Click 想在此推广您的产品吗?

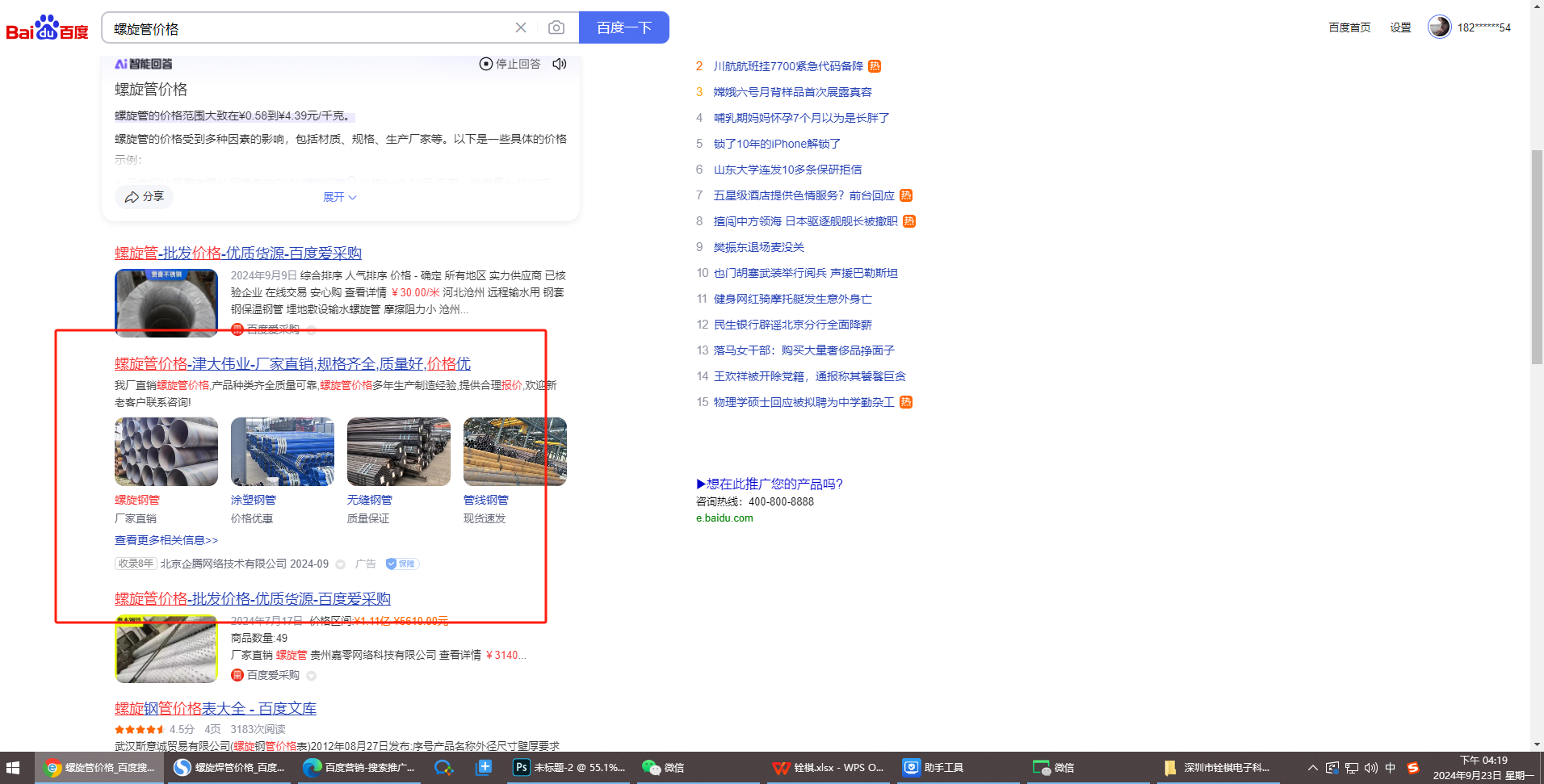coord(770,484)
